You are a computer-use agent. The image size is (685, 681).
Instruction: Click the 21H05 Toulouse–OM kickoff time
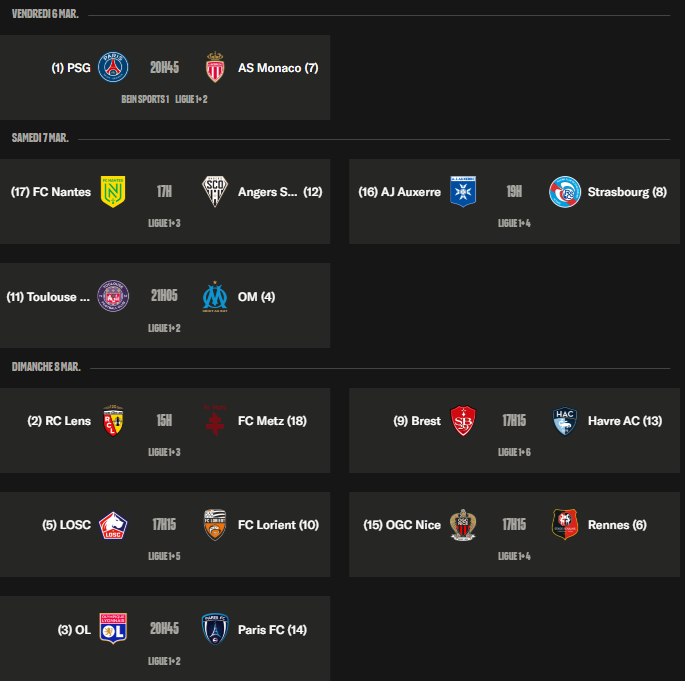(164, 296)
